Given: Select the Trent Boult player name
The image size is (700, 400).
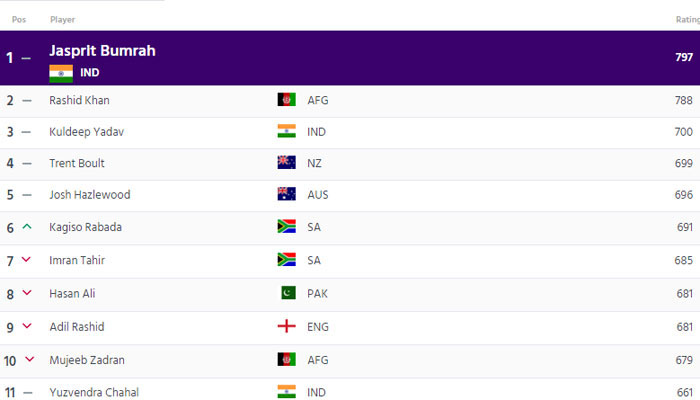Looking at the screenshot, I should 77,163.
